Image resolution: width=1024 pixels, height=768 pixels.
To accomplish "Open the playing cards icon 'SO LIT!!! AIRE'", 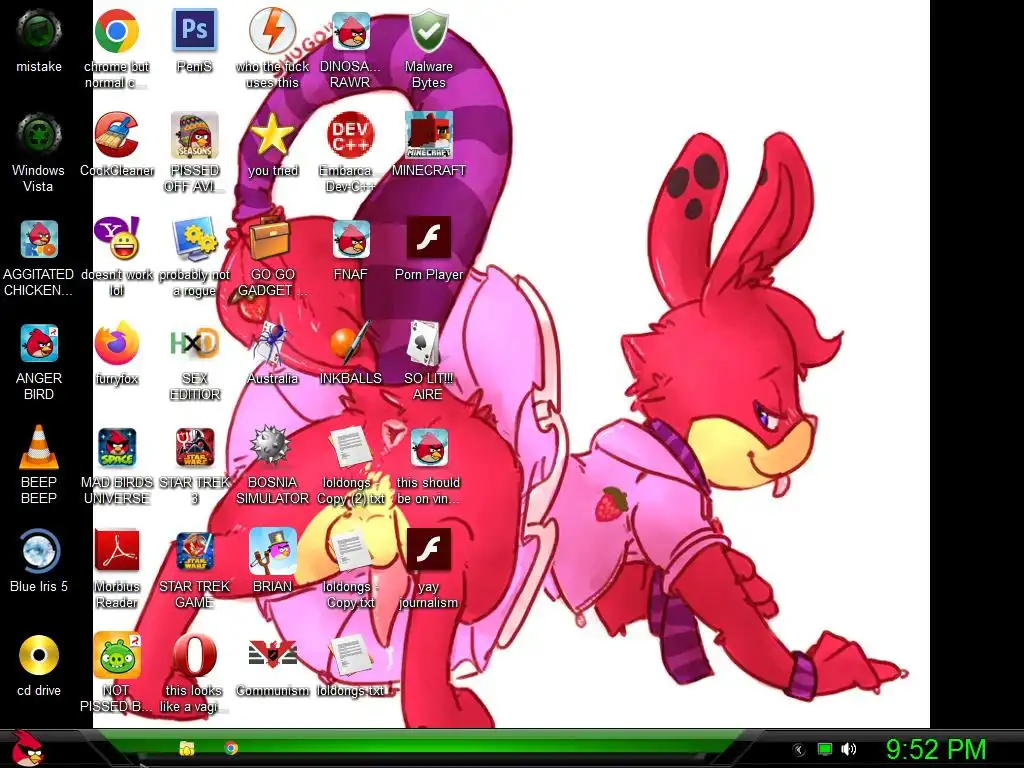I will 424,342.
